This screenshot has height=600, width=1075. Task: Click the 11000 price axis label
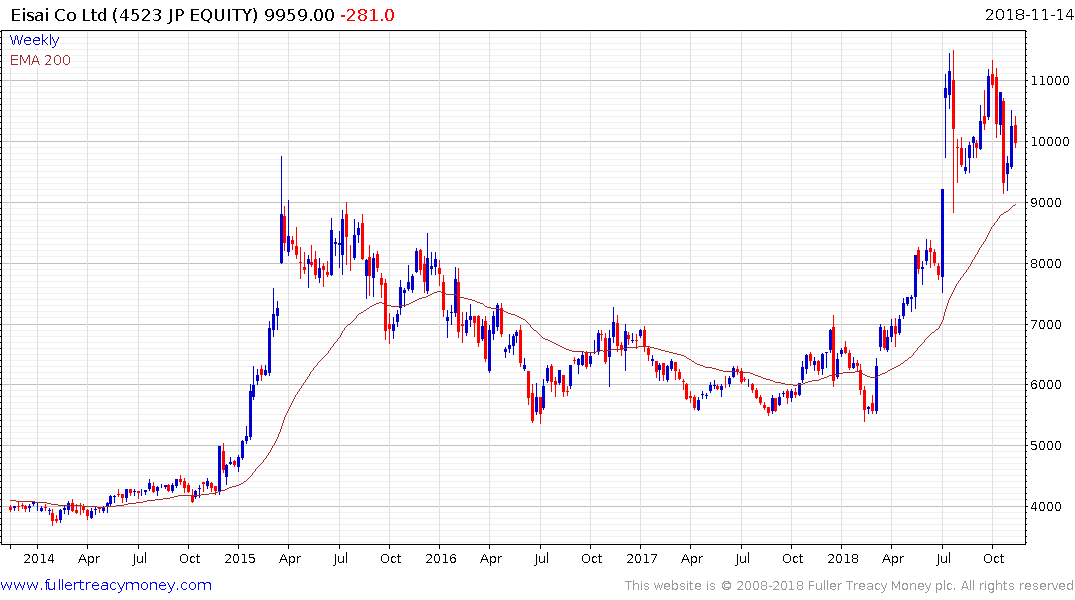click(x=1050, y=80)
